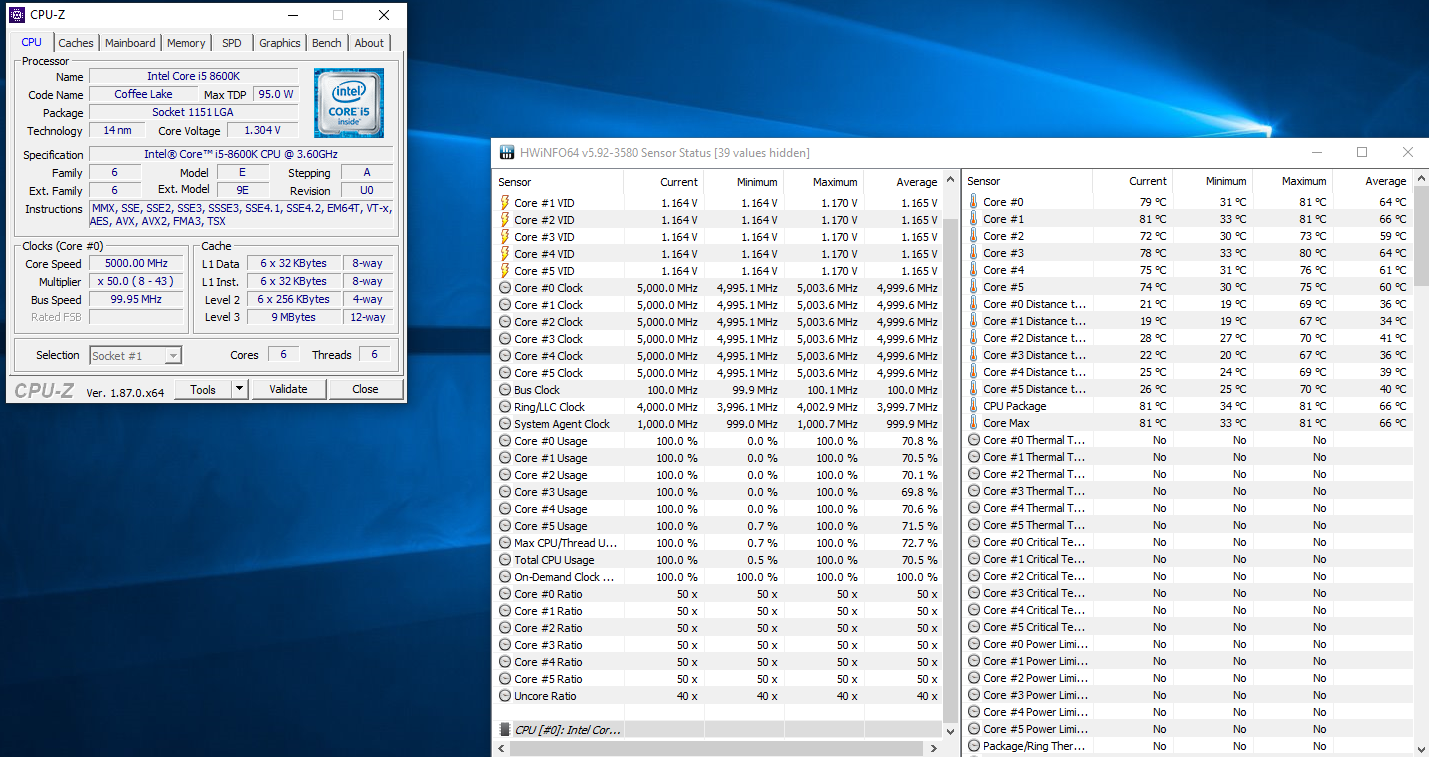Click the icon beside Total CPU Usage
The image size is (1429, 757).
[505, 560]
